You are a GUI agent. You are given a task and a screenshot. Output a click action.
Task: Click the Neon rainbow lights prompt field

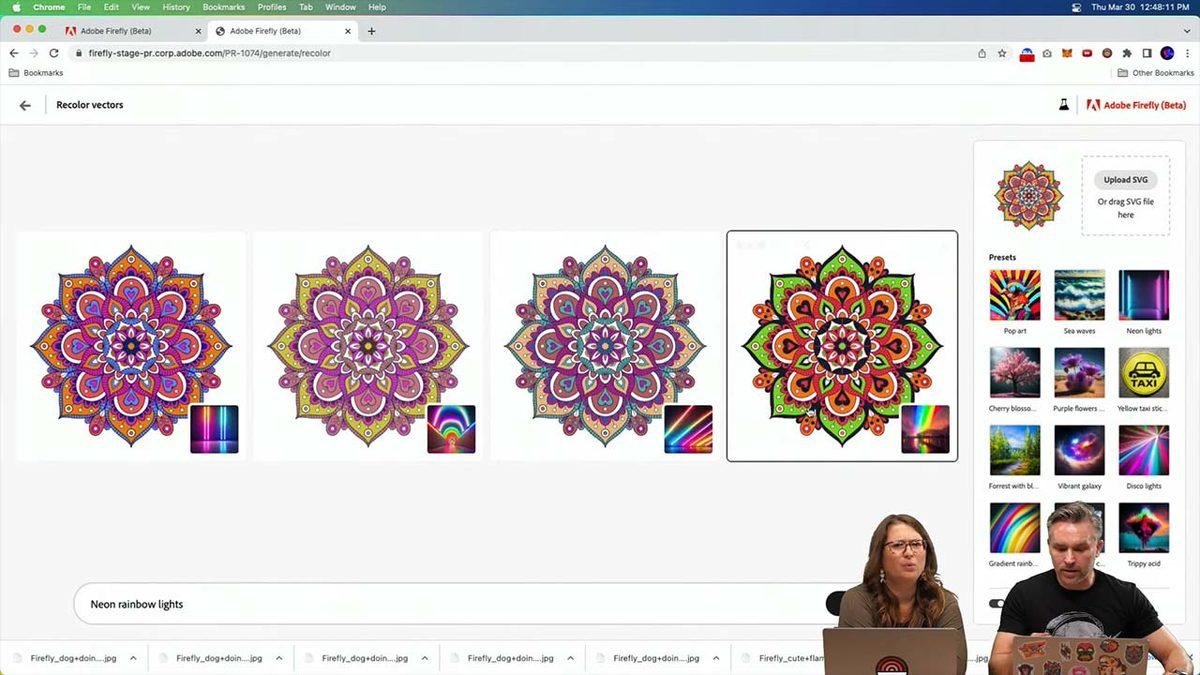click(x=440, y=604)
